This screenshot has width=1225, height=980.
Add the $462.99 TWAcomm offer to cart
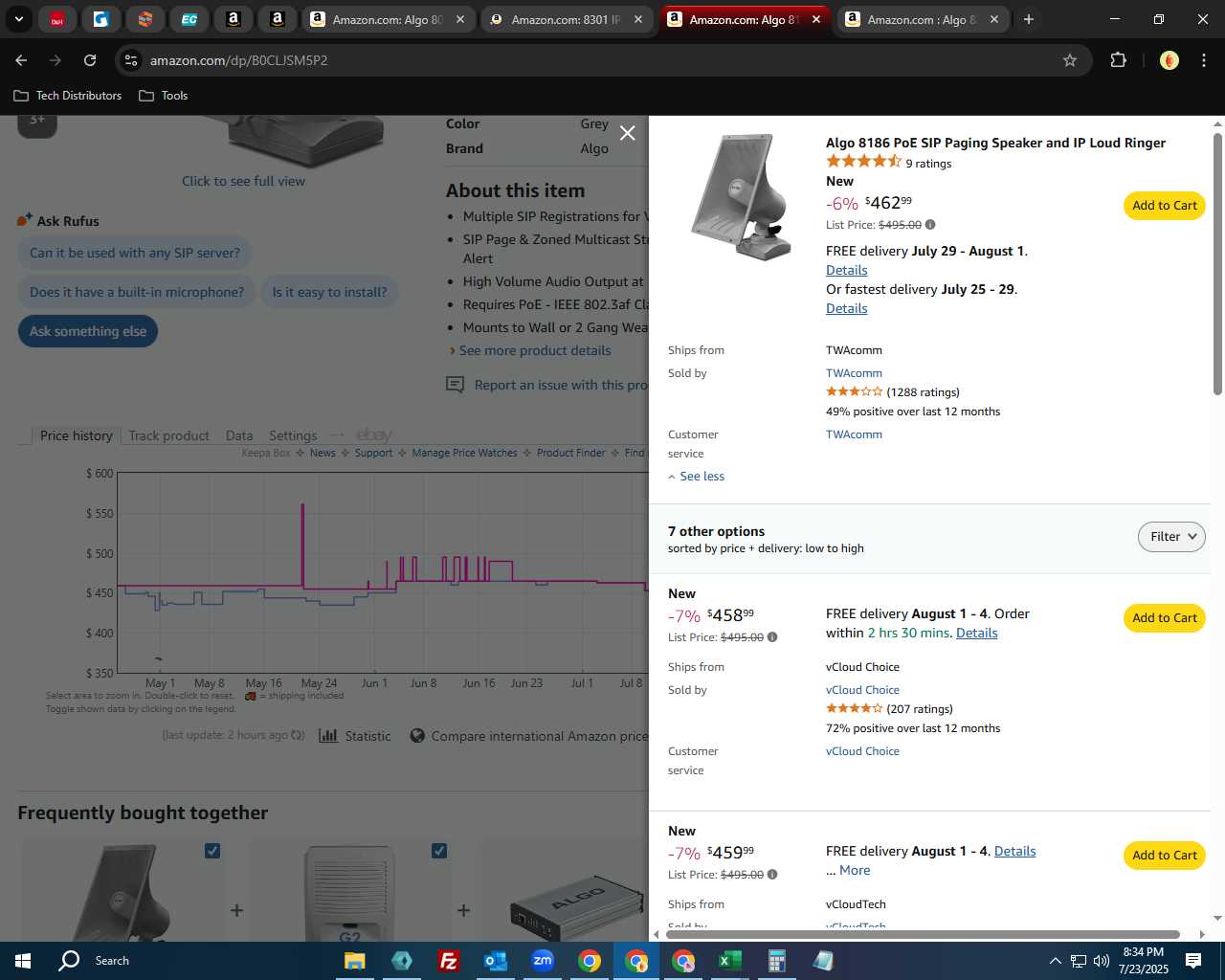(1164, 206)
